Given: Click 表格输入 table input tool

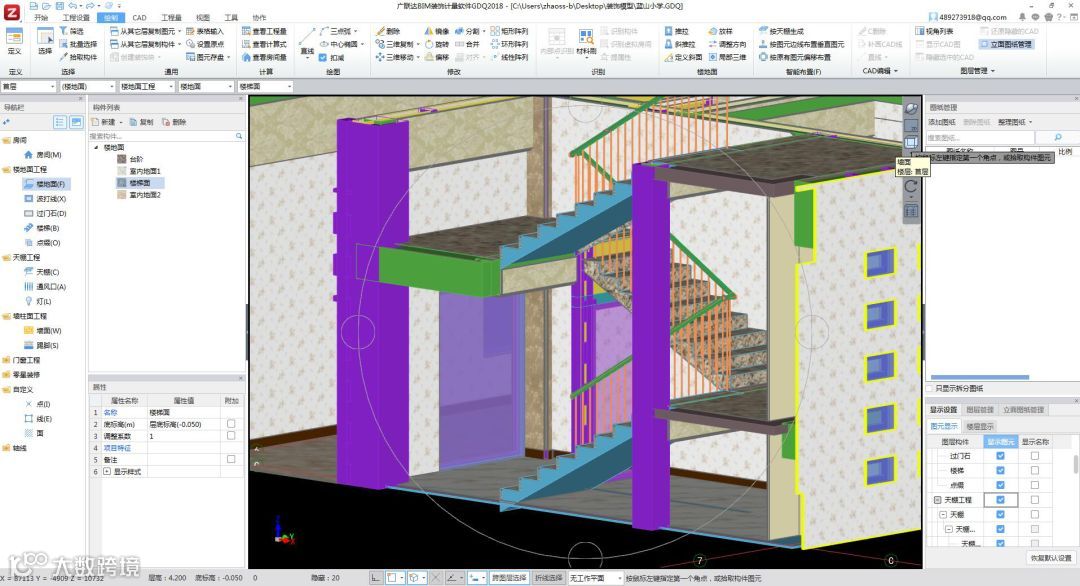Looking at the screenshot, I should (205, 31).
